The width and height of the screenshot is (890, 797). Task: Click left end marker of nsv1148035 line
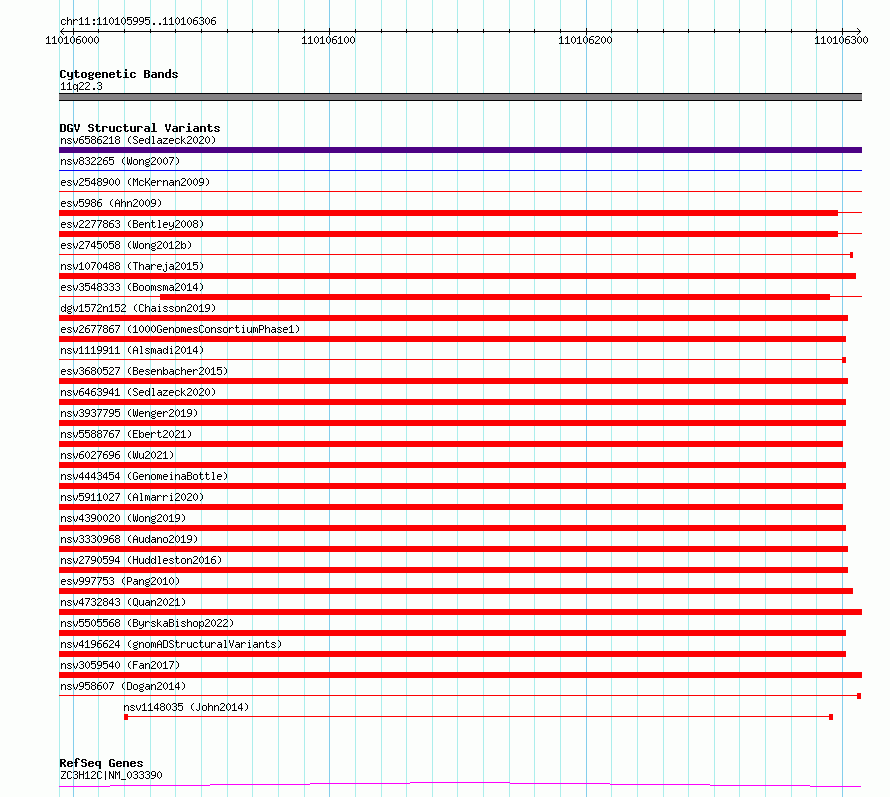(x=126, y=717)
